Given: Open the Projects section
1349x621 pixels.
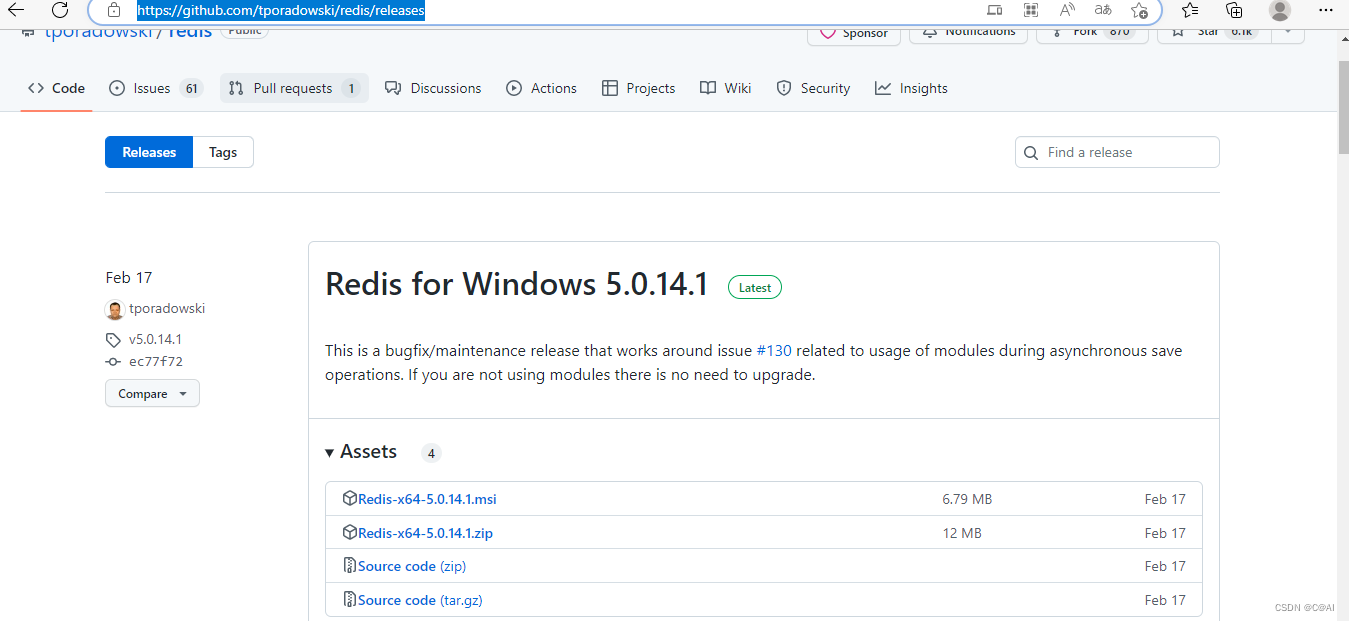Looking at the screenshot, I should tap(638, 88).
